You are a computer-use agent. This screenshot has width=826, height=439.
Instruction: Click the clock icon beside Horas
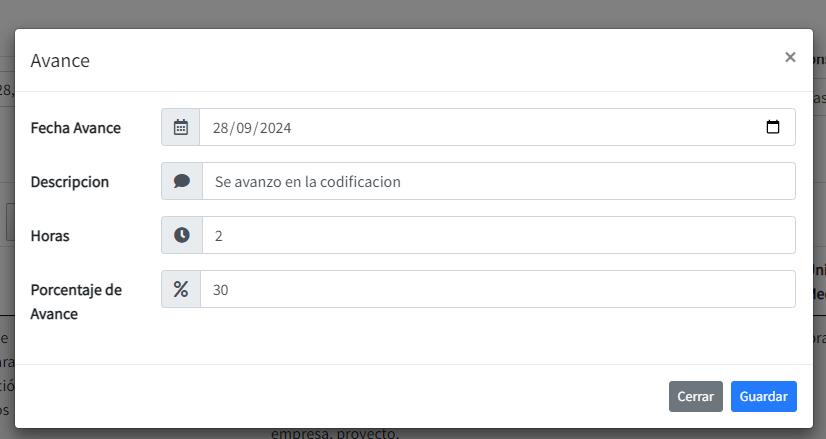pos(181,235)
